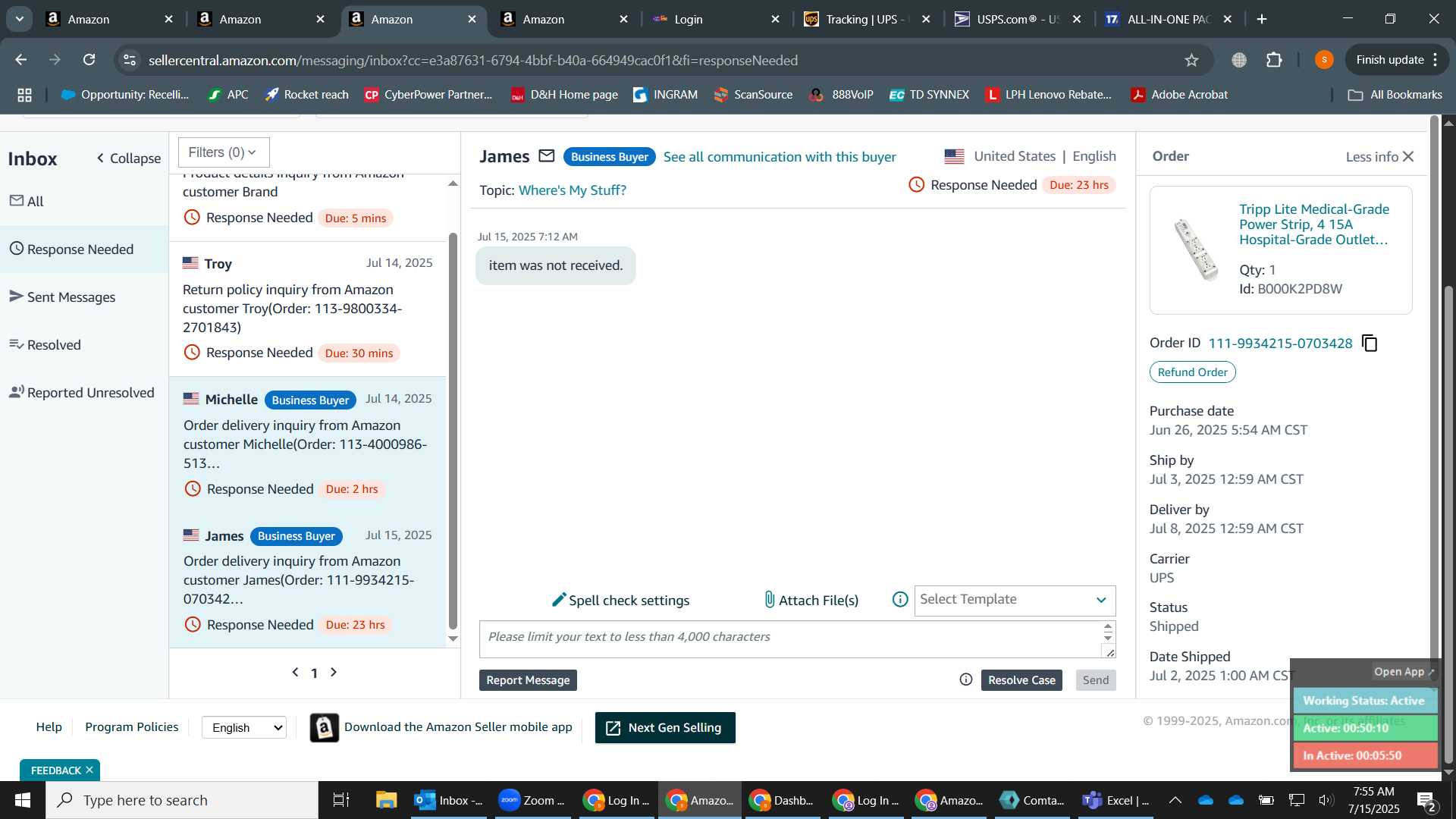Open Zoom from the taskbar

click(531, 800)
